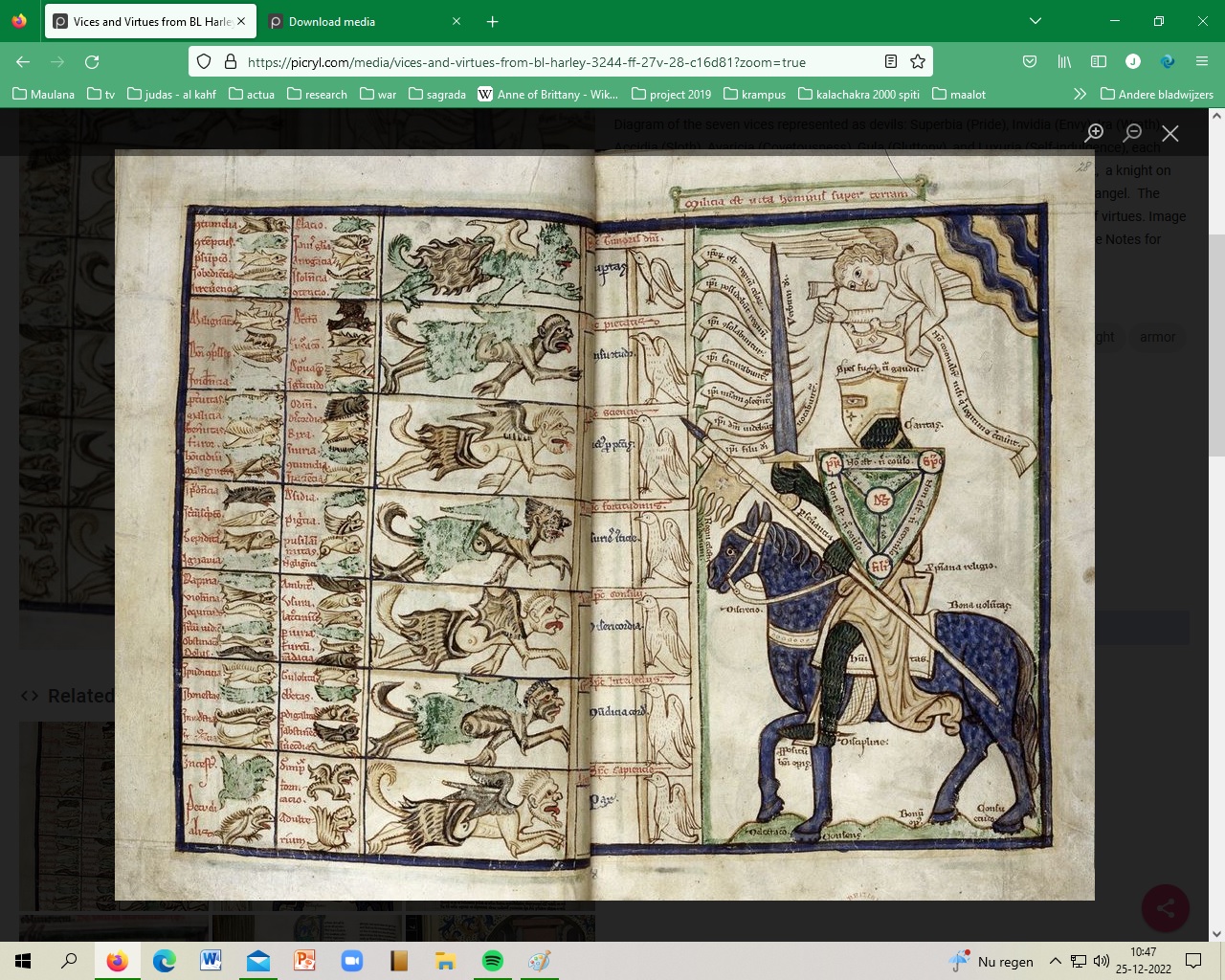Toggle reader view in address bar
The image size is (1225, 980).
[891, 62]
